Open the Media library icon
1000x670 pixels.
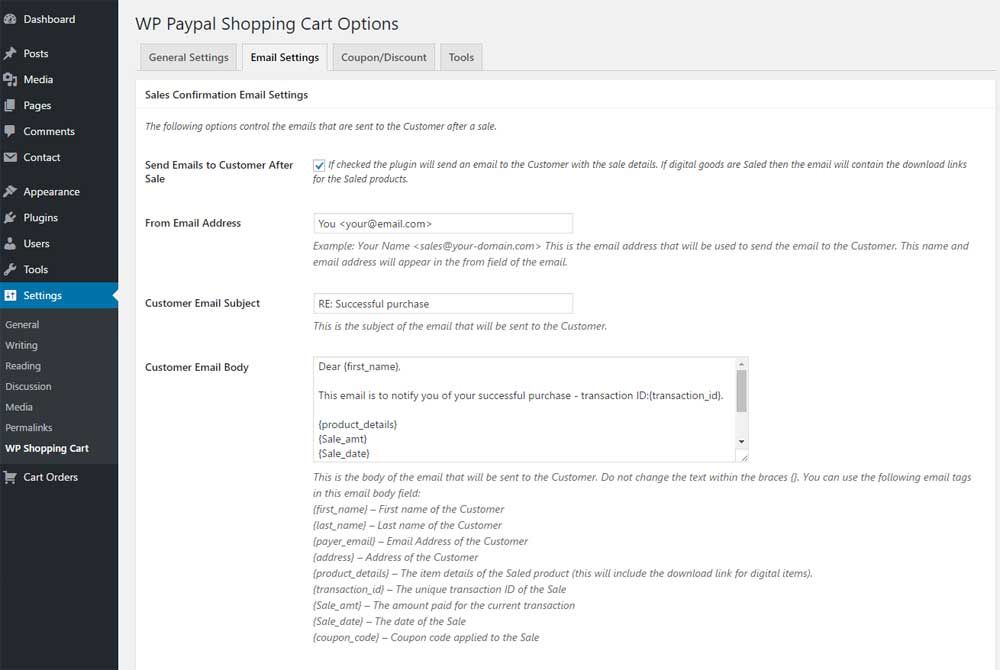10,79
